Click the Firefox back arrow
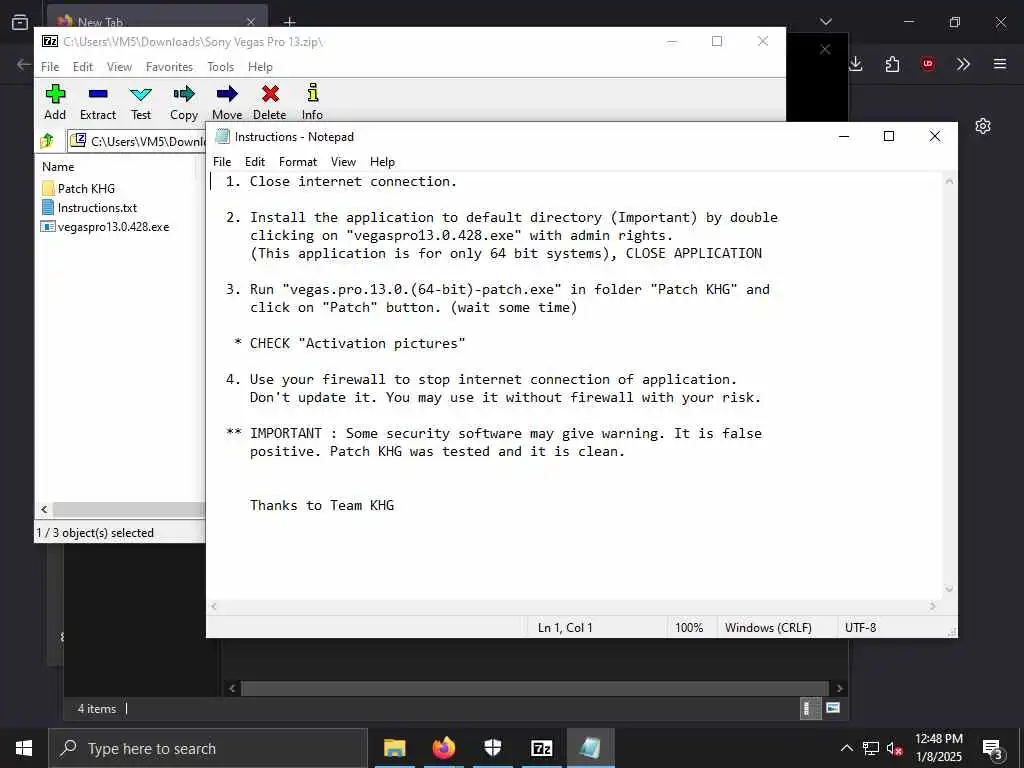This screenshot has height=768, width=1024. click(23, 64)
